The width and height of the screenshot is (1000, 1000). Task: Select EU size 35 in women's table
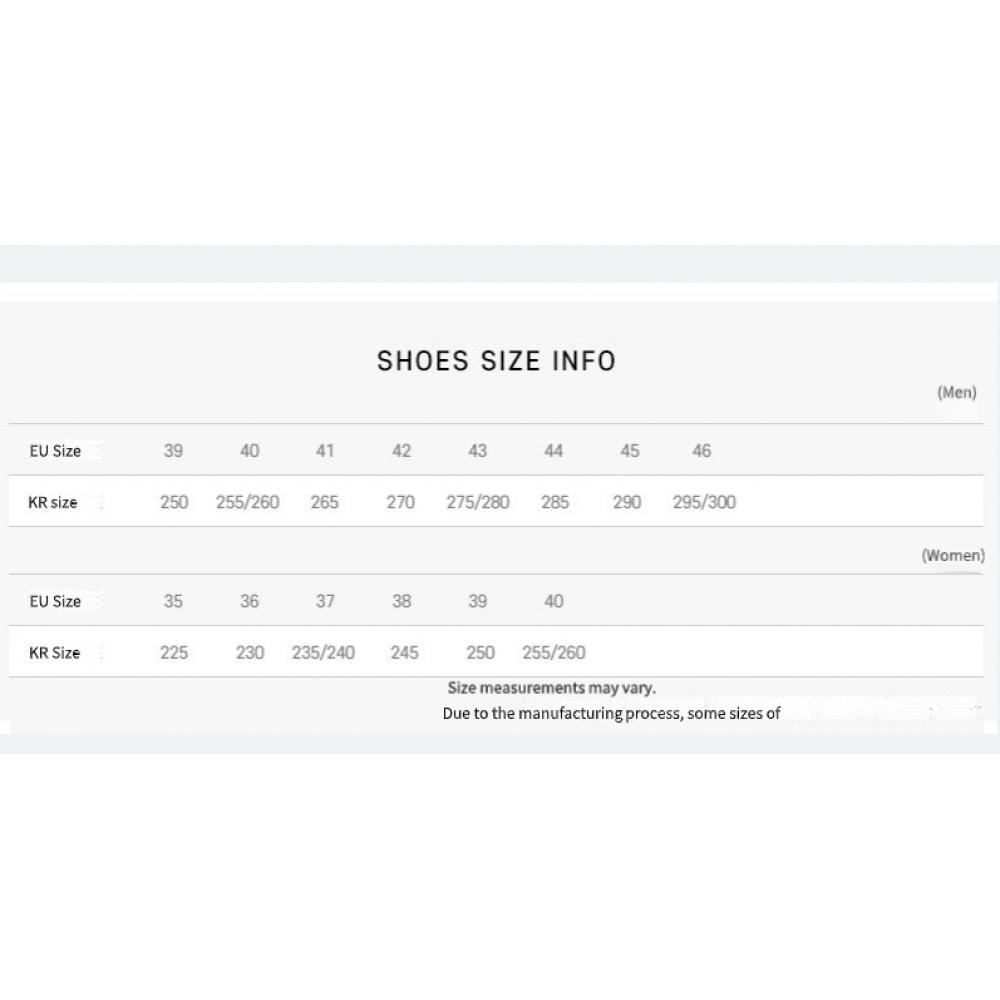(x=173, y=601)
